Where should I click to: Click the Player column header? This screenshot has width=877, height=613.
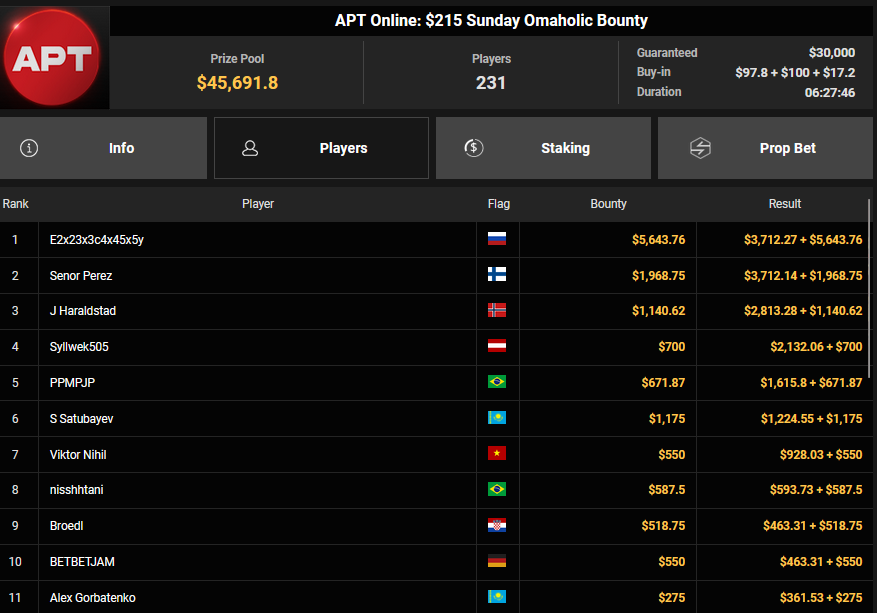258,204
